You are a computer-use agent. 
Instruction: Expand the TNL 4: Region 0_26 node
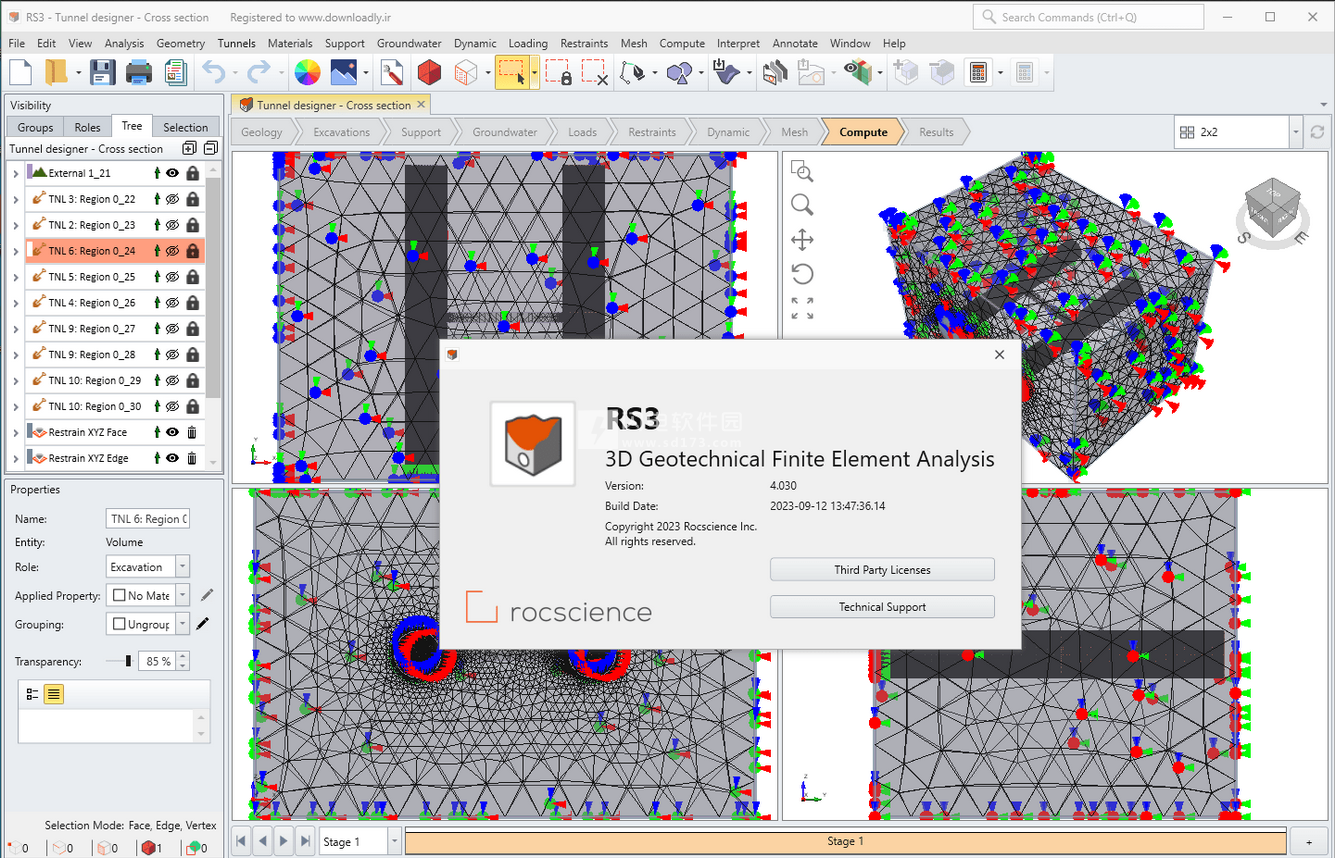tap(16, 302)
